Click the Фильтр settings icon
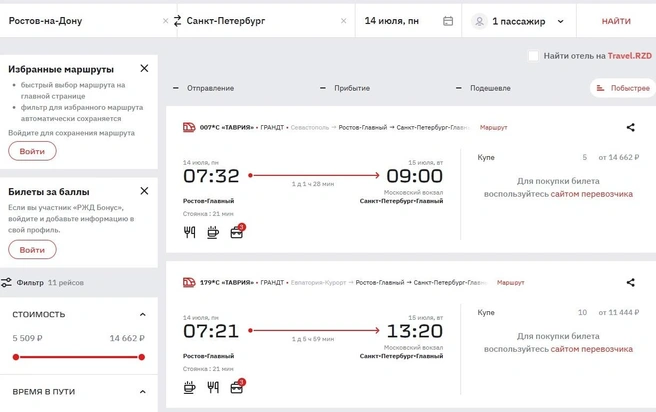 click(x=6, y=282)
